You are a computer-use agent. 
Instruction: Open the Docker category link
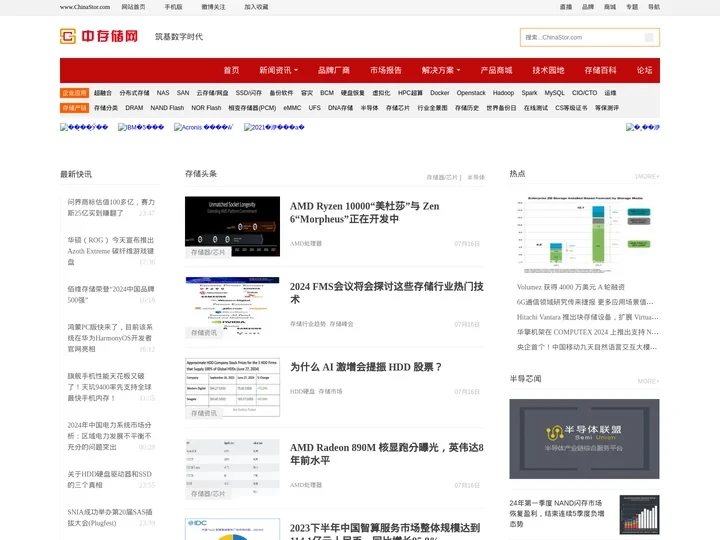pyautogui.click(x=439, y=93)
